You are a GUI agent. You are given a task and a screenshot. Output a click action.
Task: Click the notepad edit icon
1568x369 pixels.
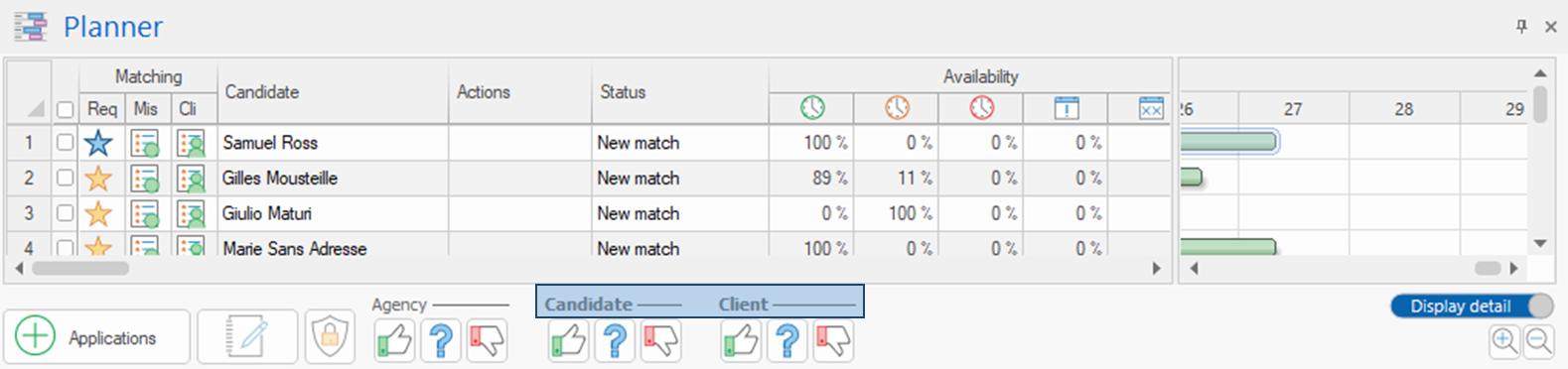click(x=246, y=337)
